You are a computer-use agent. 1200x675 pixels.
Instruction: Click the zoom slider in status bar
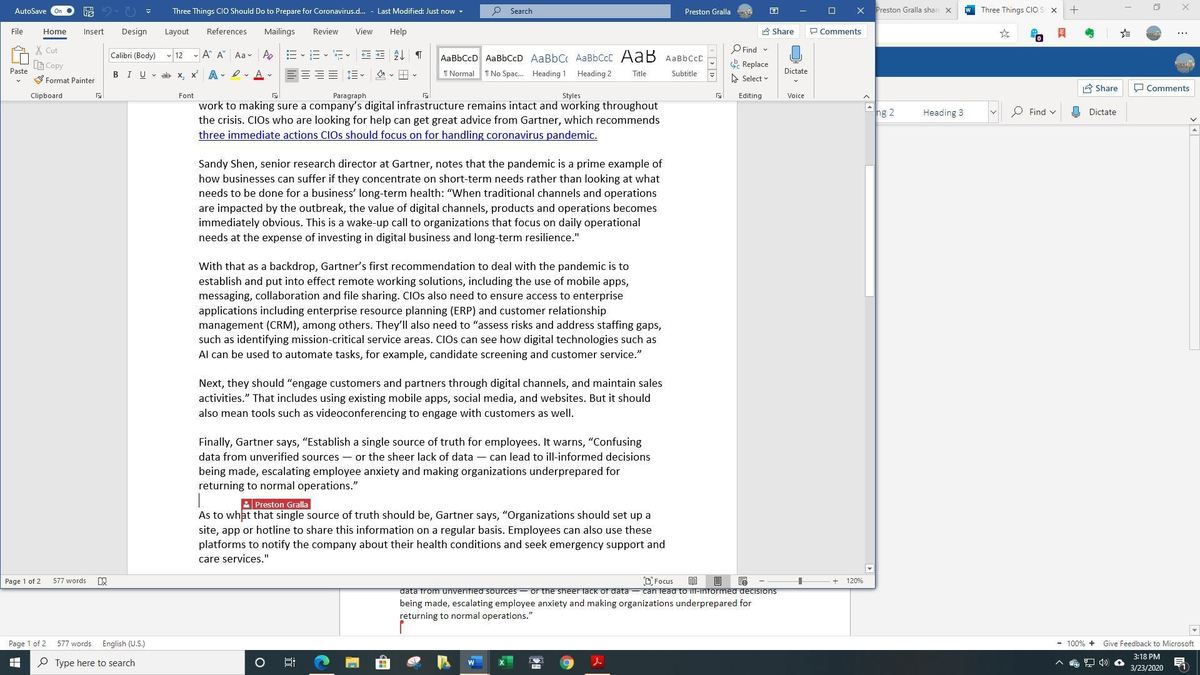(x=799, y=581)
